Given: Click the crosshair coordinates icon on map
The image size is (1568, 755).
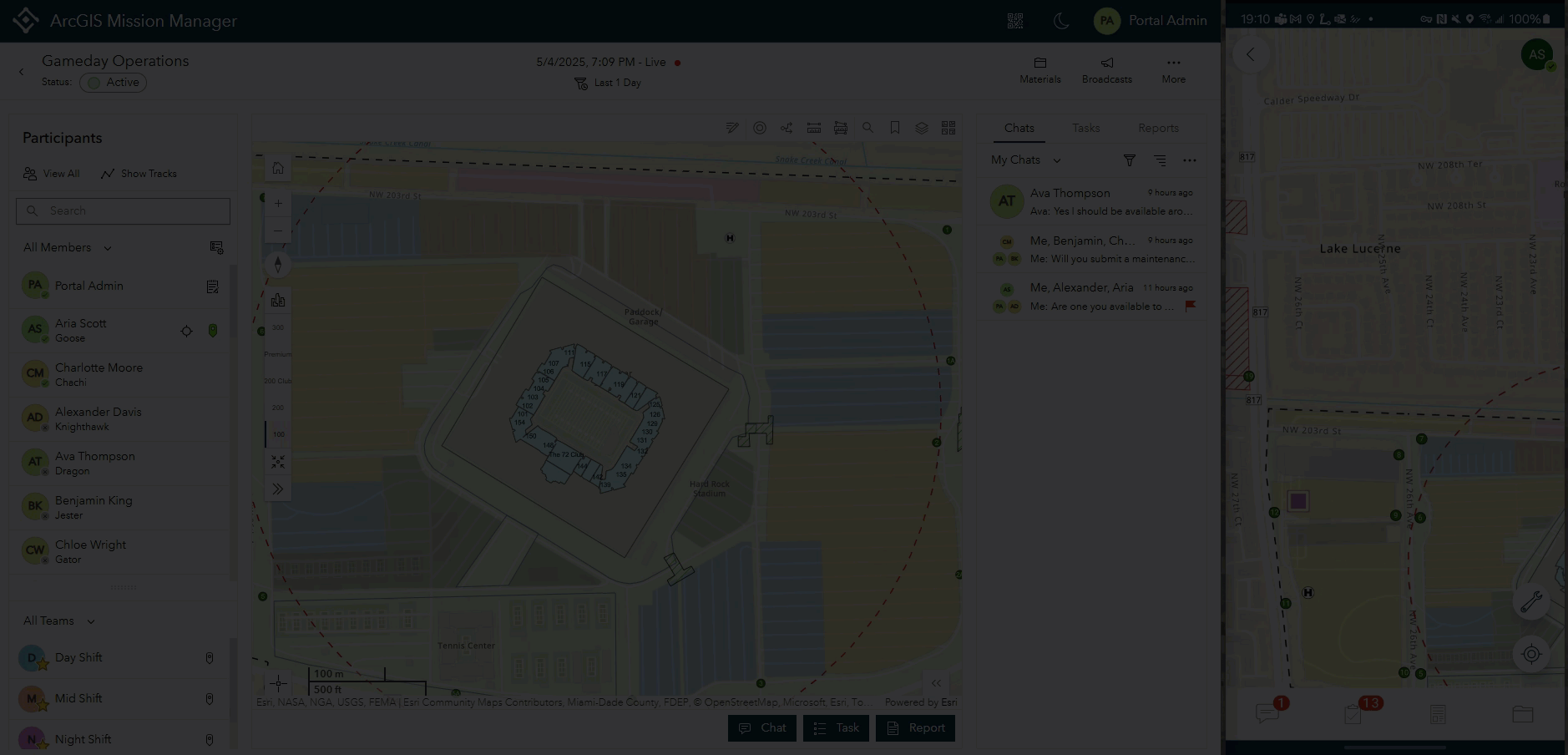Looking at the screenshot, I should point(279,682).
